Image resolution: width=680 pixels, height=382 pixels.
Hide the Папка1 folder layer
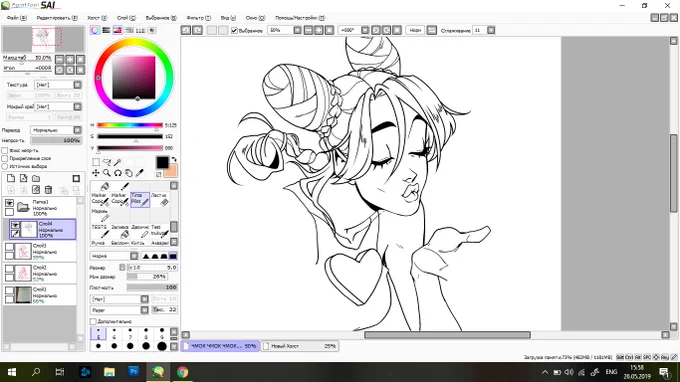9,203
